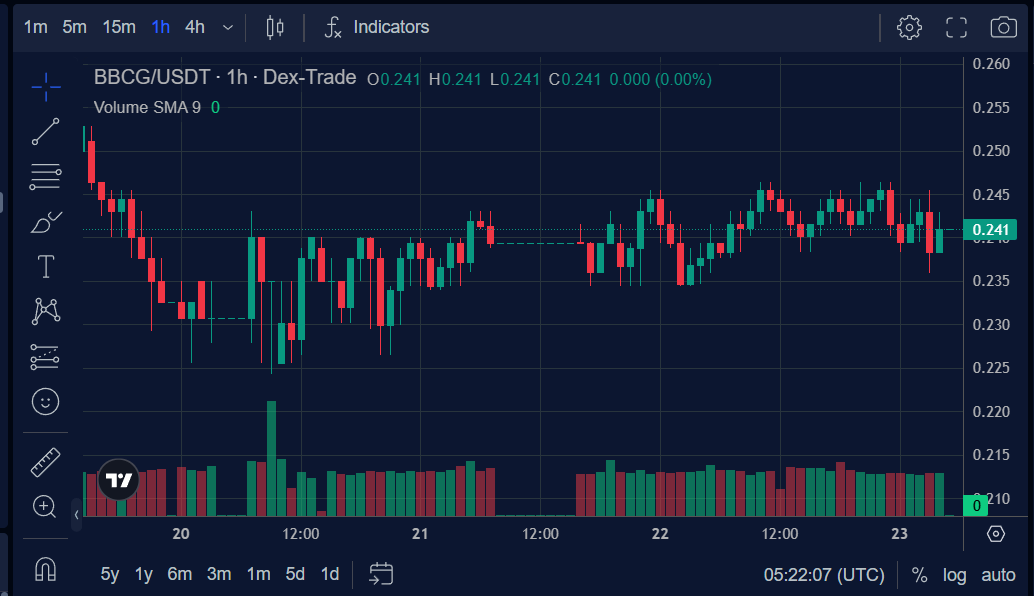Open the forecasting and measurement tools
The width and height of the screenshot is (1034, 596).
pyautogui.click(x=46, y=357)
